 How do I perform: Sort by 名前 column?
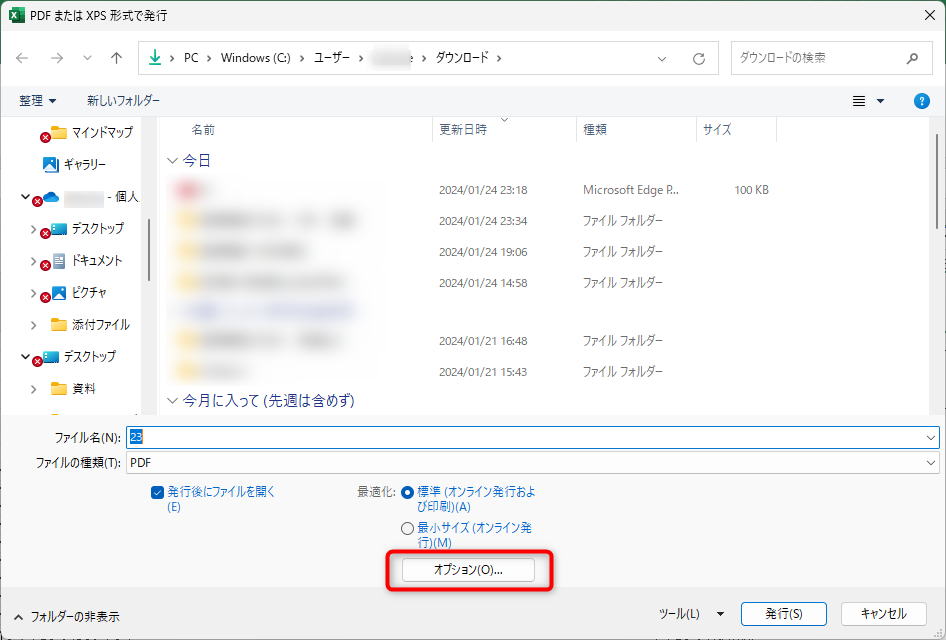203,130
